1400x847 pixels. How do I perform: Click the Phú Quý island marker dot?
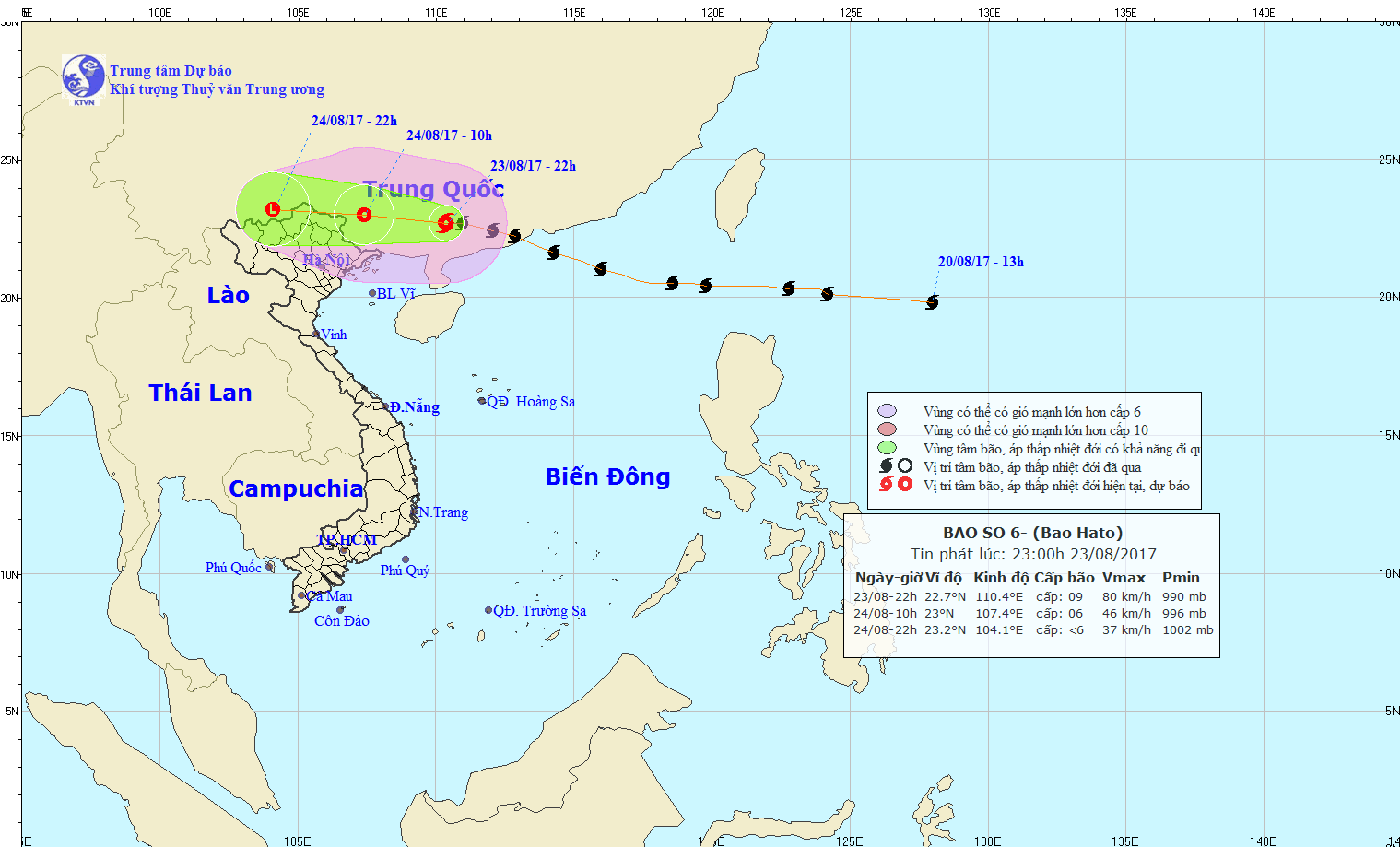click(405, 559)
